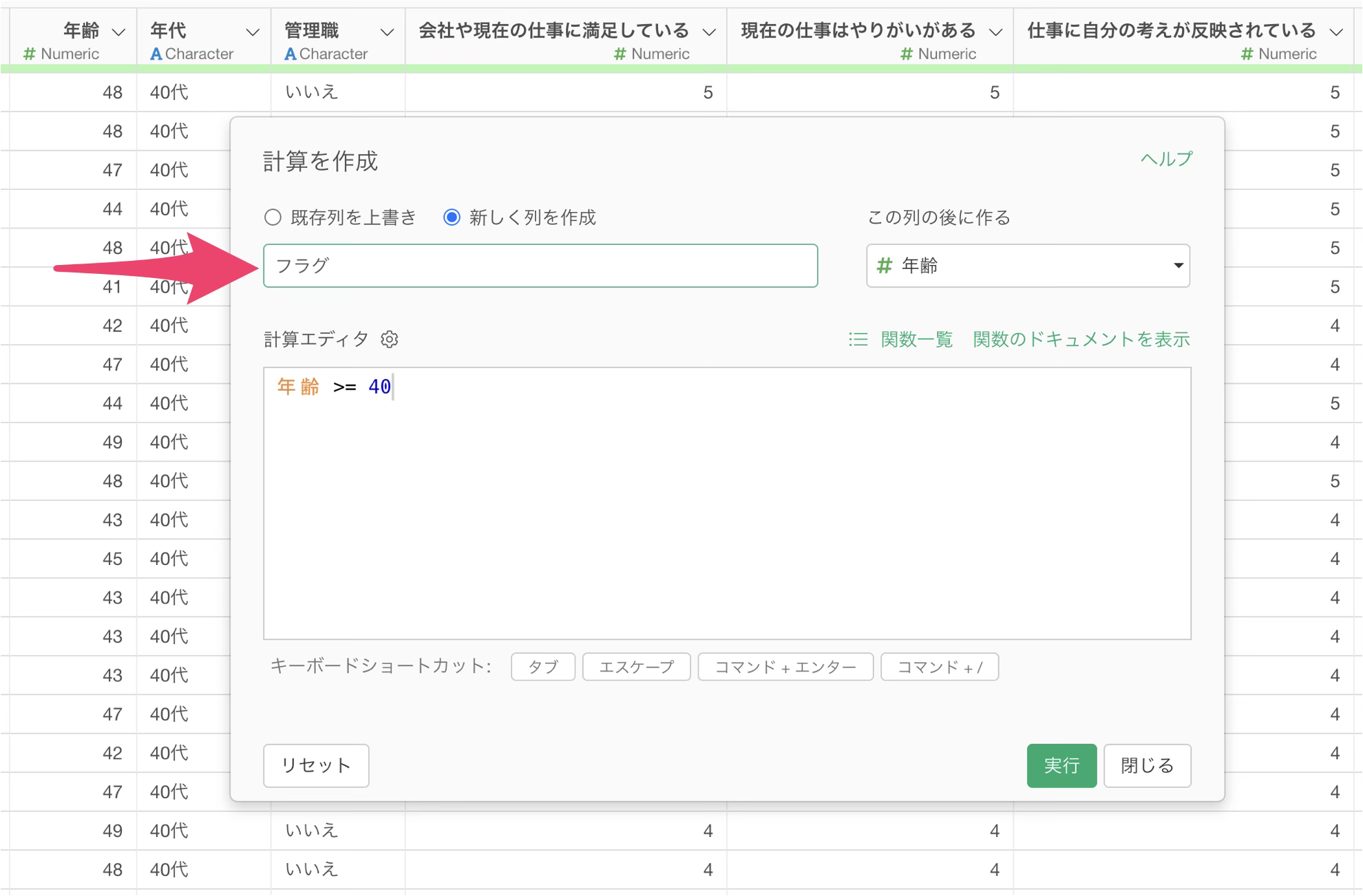
Task: Click Numeric hash icon under 仕事に自分の考えが反映されている
Action: [1247, 54]
